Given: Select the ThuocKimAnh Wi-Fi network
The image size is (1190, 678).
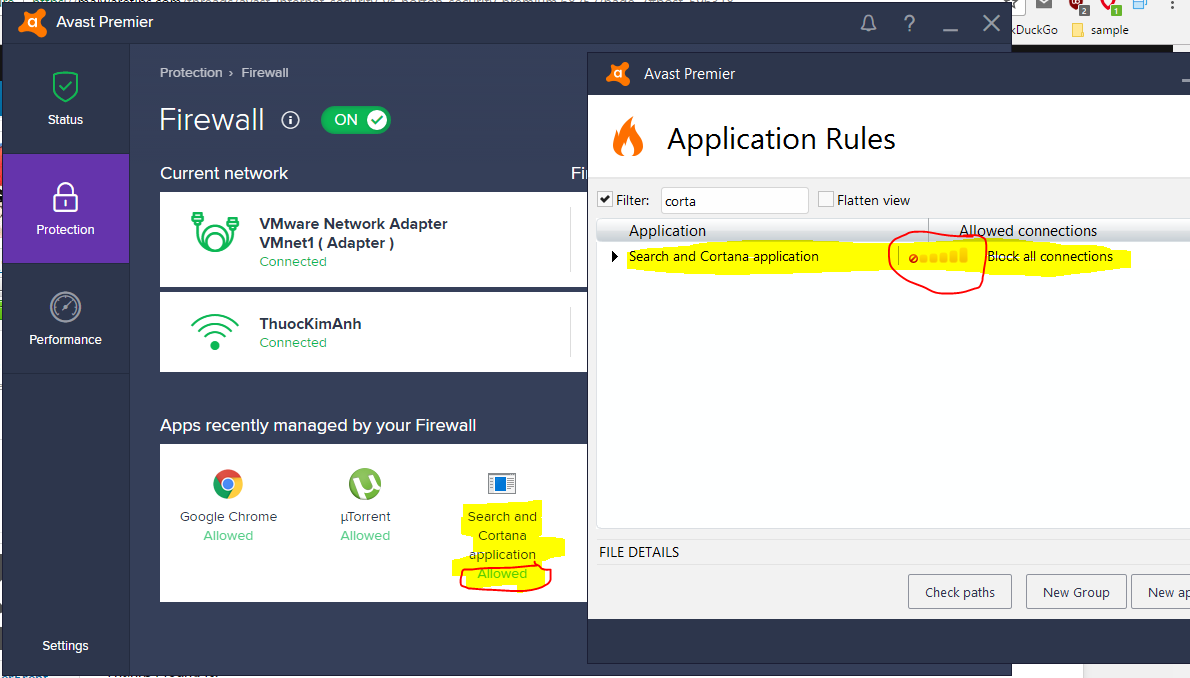Looking at the screenshot, I should pyautogui.click(x=373, y=332).
